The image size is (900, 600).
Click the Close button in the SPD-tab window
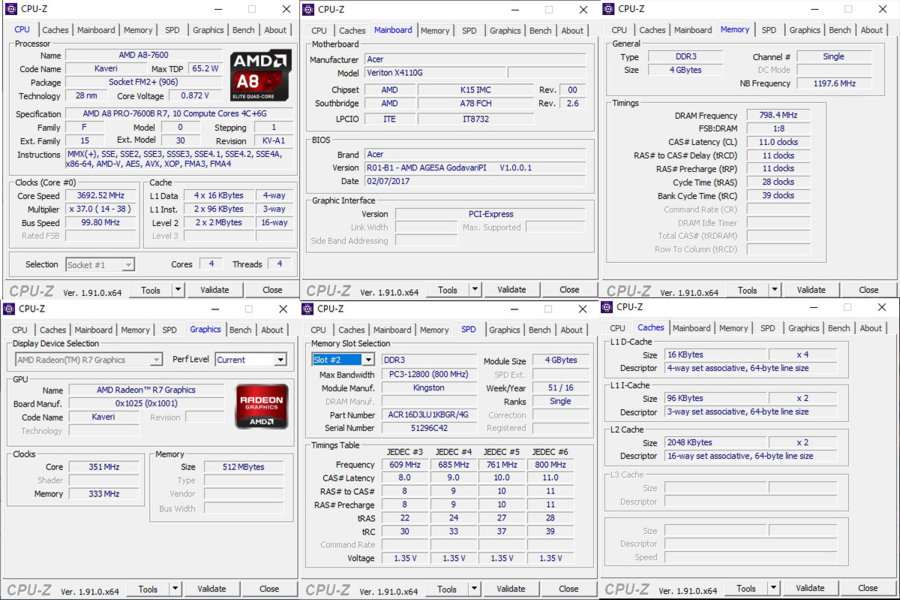(x=569, y=589)
